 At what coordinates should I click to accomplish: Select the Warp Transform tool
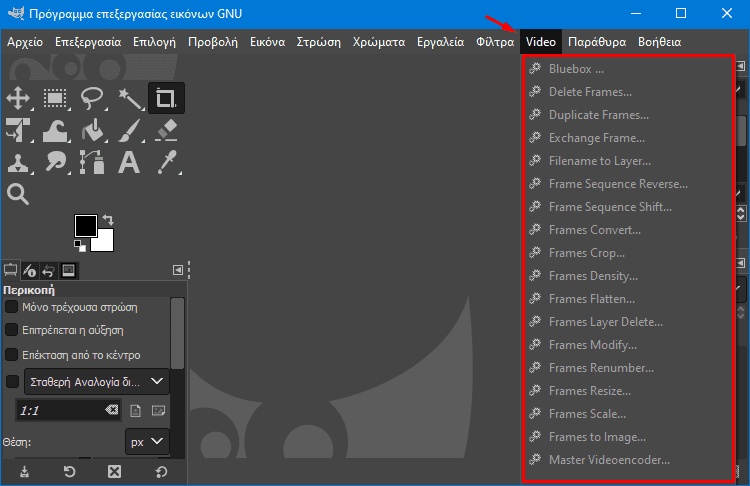click(55, 130)
